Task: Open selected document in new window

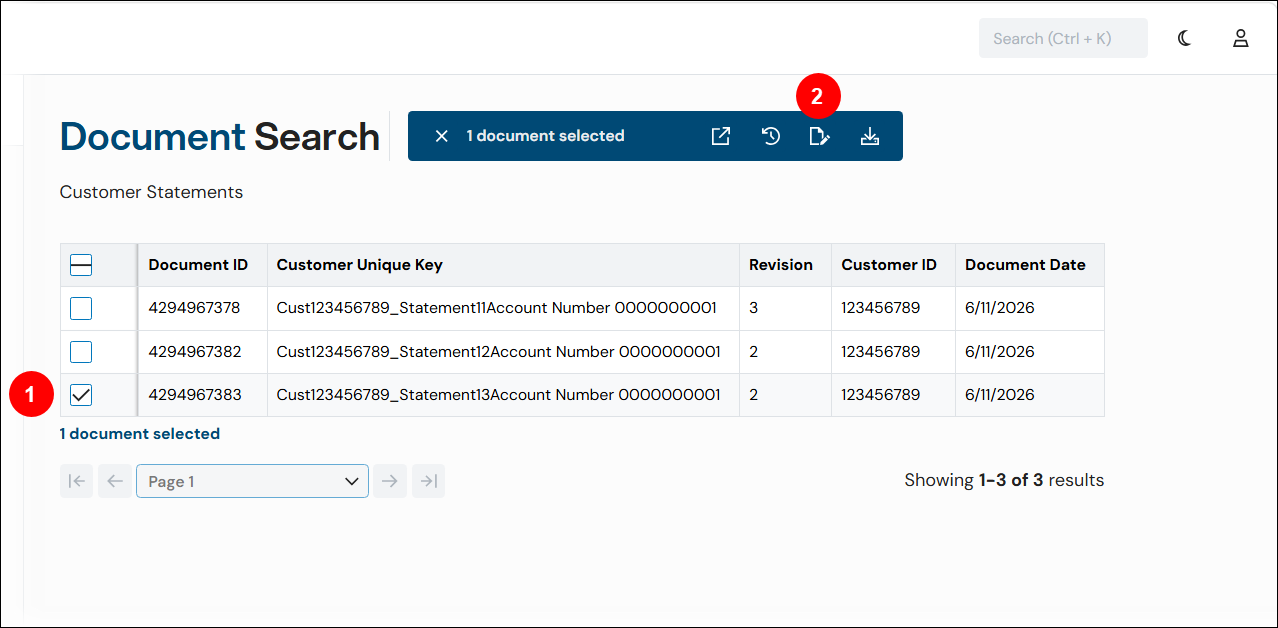Action: 720,136
